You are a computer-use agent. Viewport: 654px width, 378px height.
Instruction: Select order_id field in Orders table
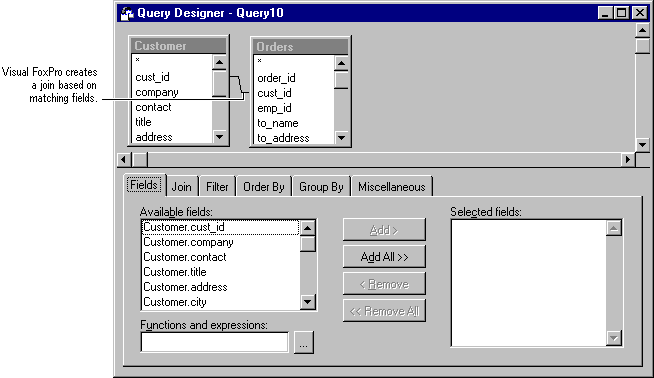[294, 78]
